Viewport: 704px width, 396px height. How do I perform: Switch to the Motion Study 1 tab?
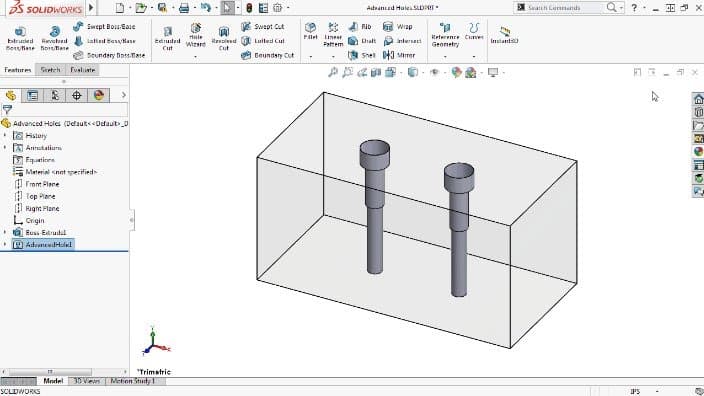[133, 381]
